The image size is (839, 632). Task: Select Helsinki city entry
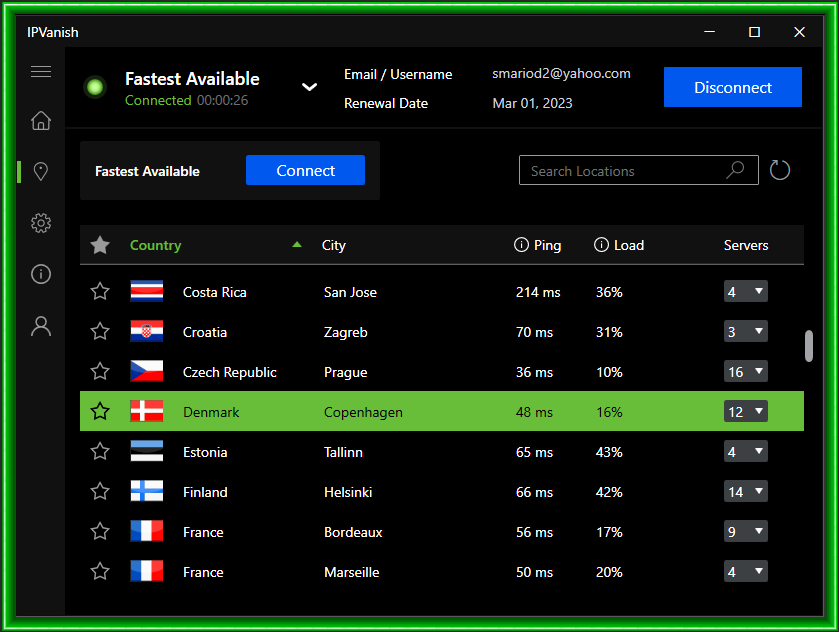pos(348,492)
